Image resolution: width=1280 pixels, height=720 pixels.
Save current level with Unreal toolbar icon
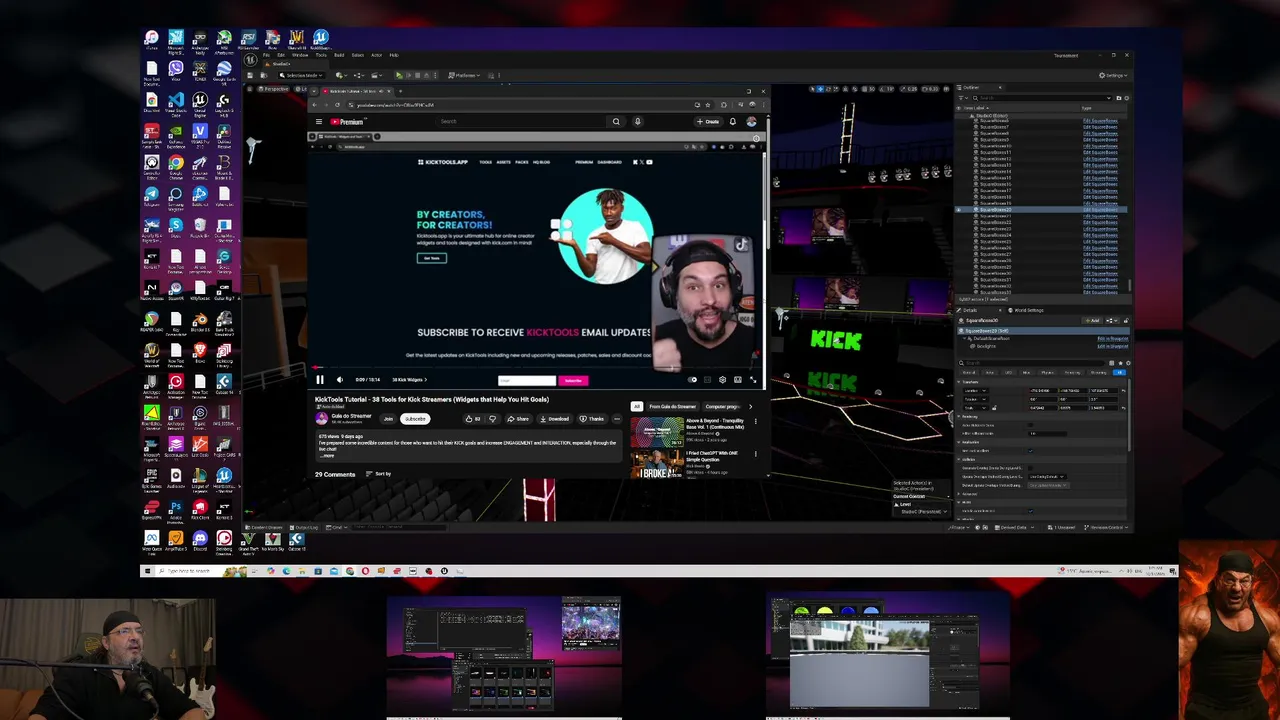[250, 75]
